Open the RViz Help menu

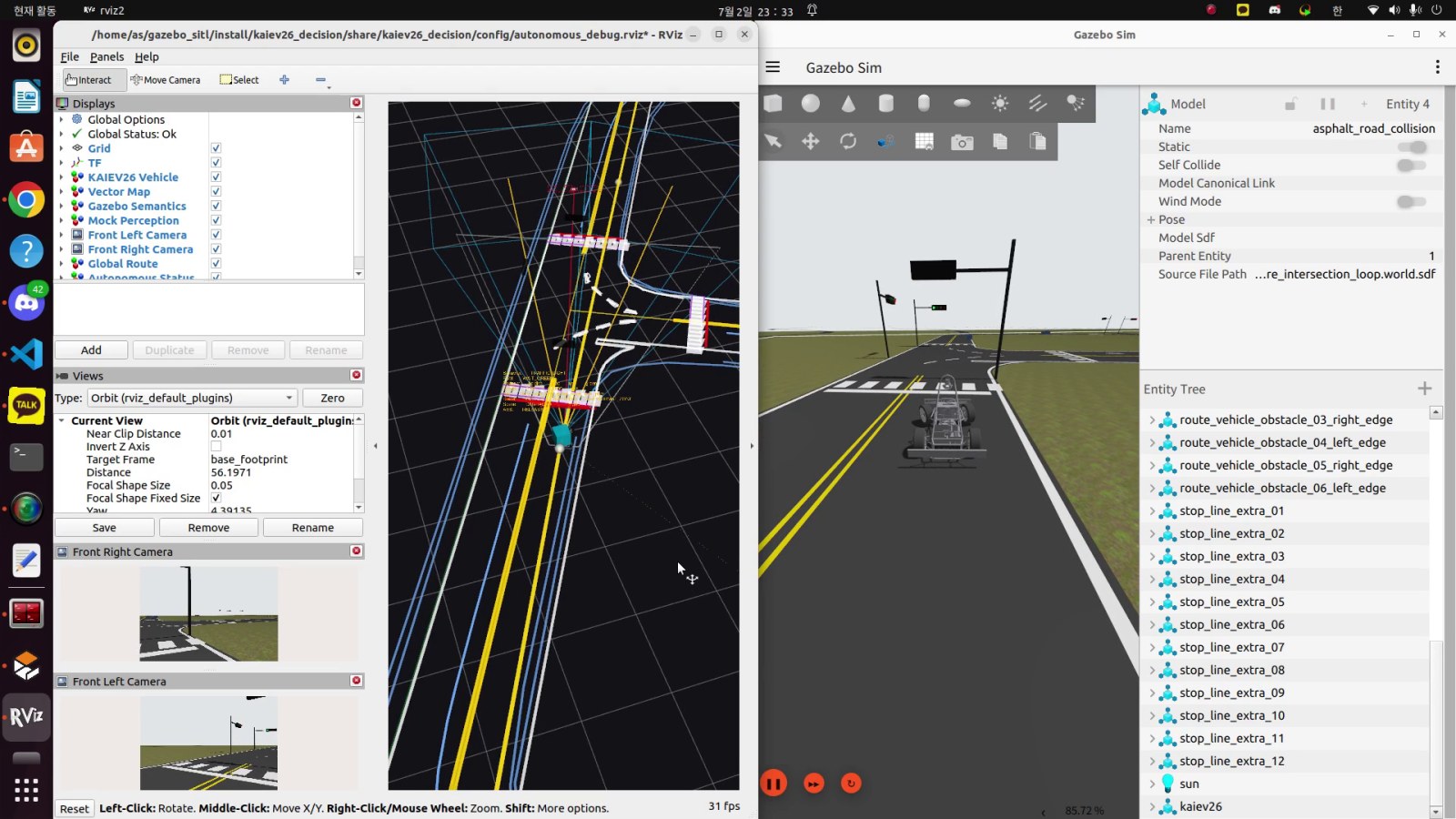tap(147, 56)
